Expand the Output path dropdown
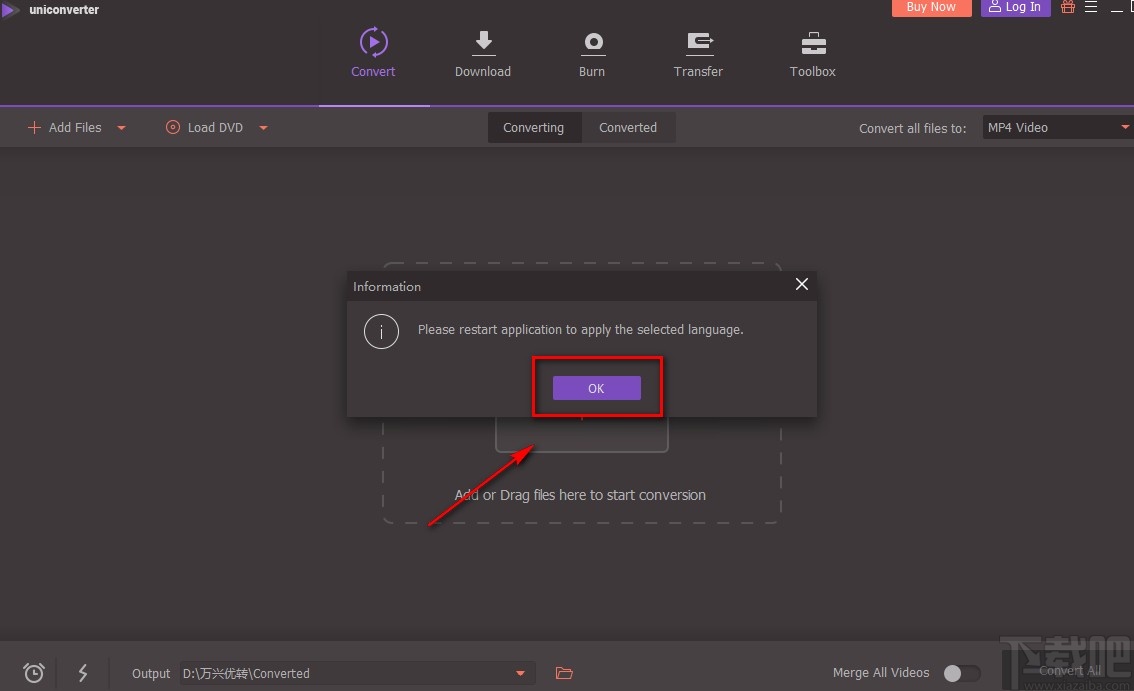Image resolution: width=1134 pixels, height=691 pixels. [520, 673]
